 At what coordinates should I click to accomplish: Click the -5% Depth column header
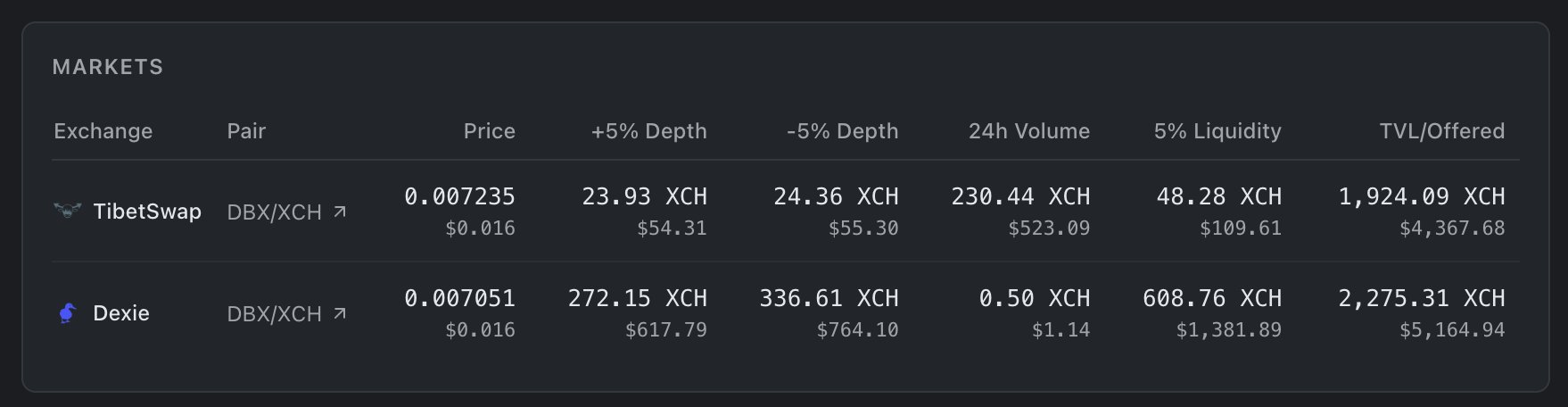click(842, 131)
